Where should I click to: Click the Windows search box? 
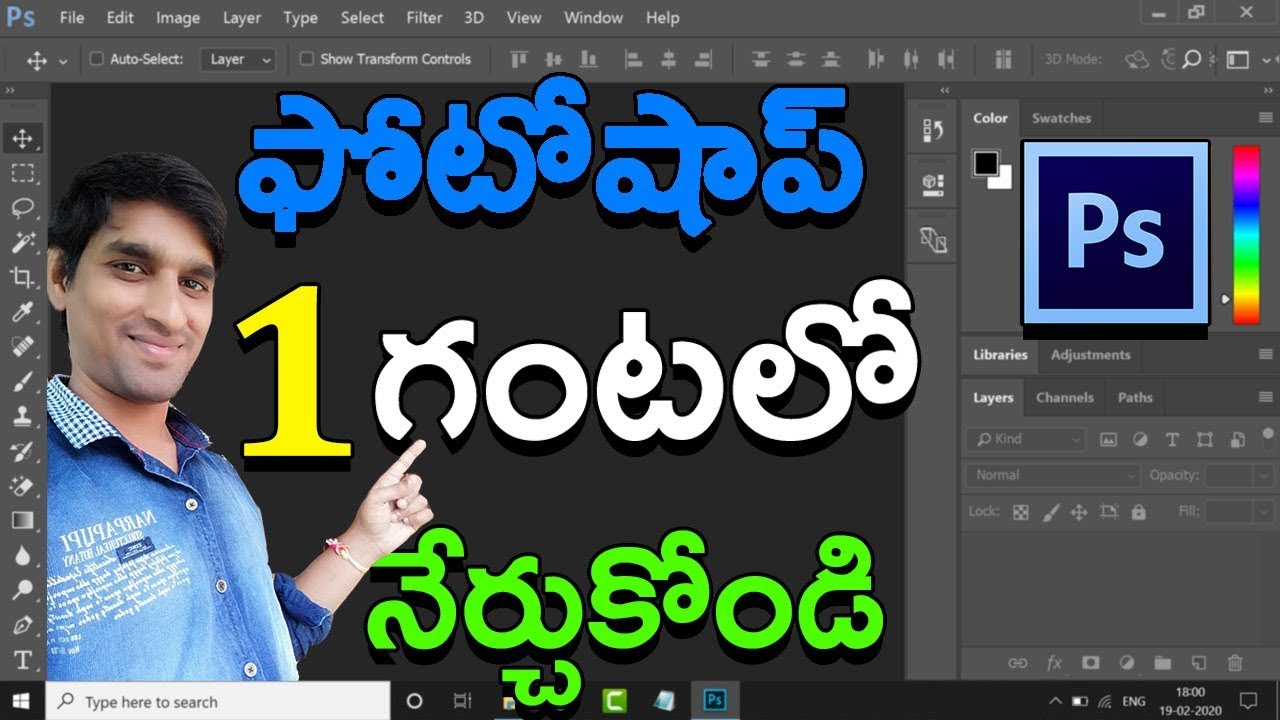(x=218, y=701)
